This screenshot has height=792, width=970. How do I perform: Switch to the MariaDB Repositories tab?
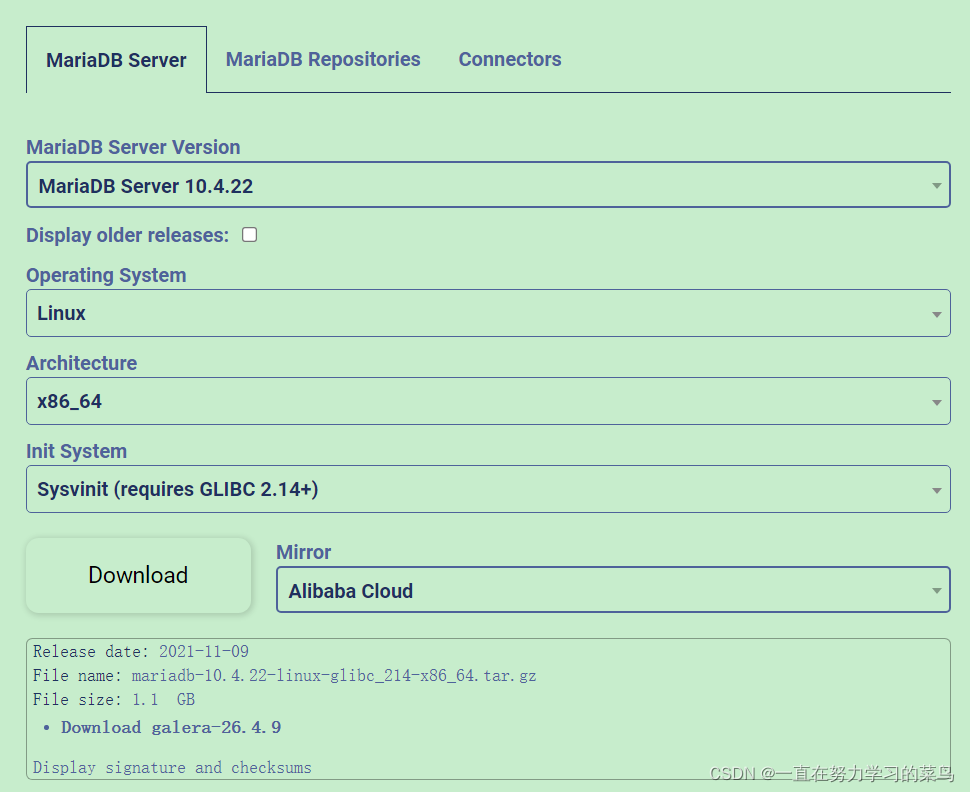[x=322, y=59]
